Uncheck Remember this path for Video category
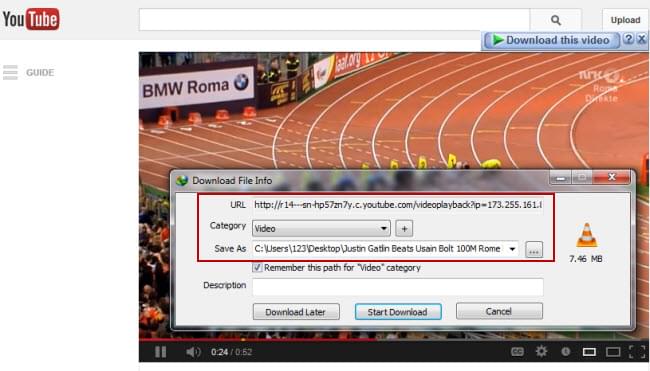The image size is (650, 371). pyautogui.click(x=257, y=267)
